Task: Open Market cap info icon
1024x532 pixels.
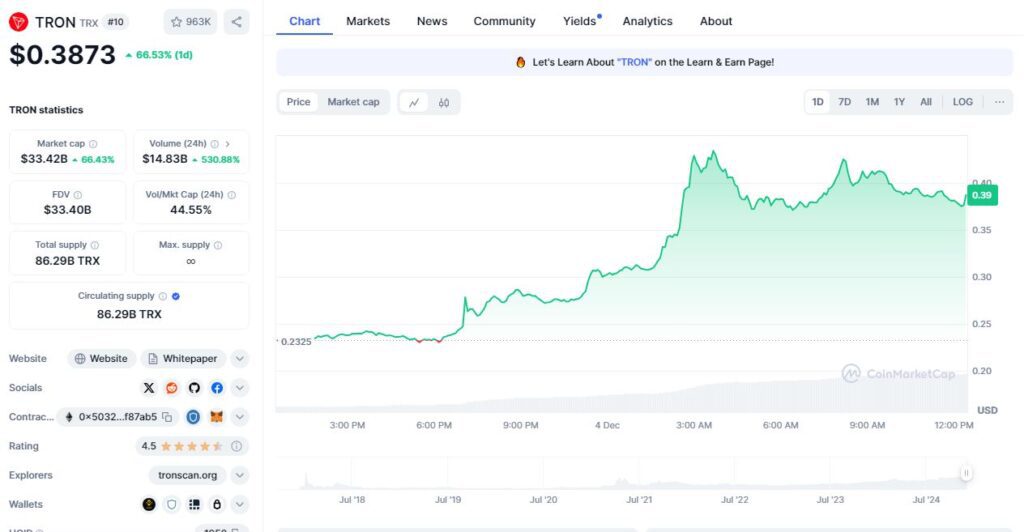Action: pos(93,144)
